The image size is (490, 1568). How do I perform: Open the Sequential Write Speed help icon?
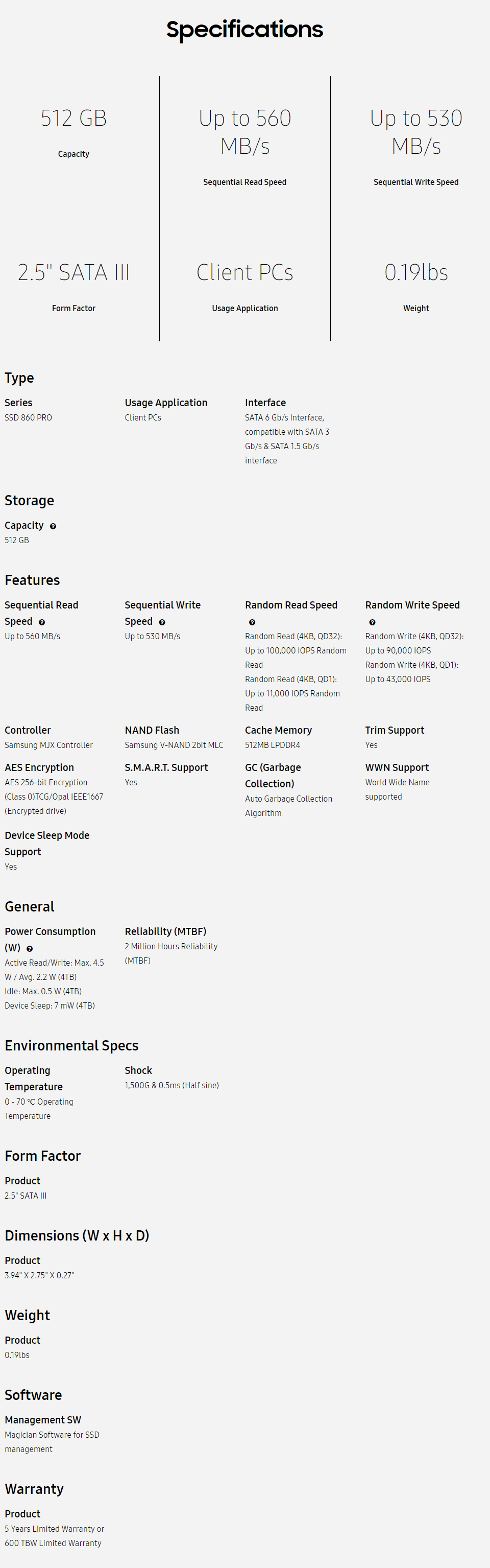(x=162, y=622)
